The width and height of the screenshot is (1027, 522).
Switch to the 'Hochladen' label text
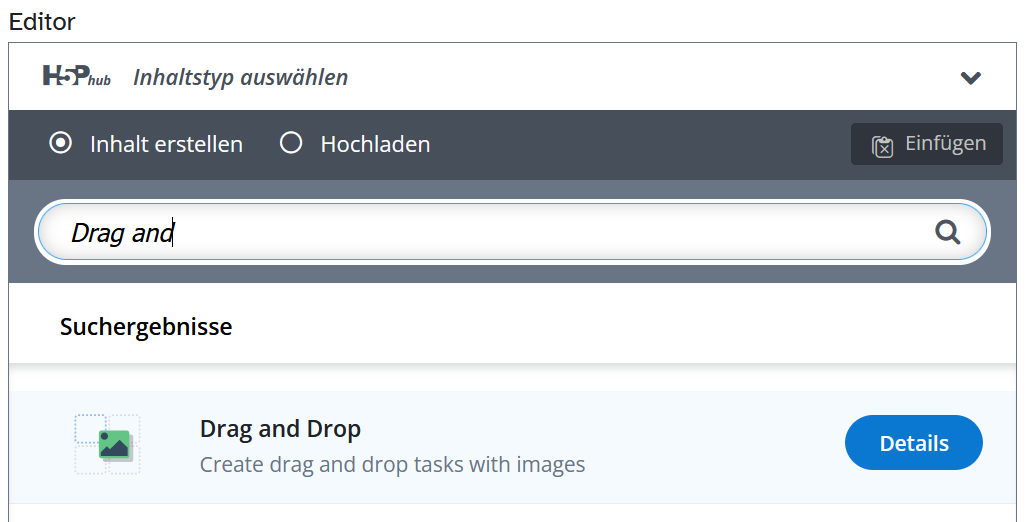(375, 144)
